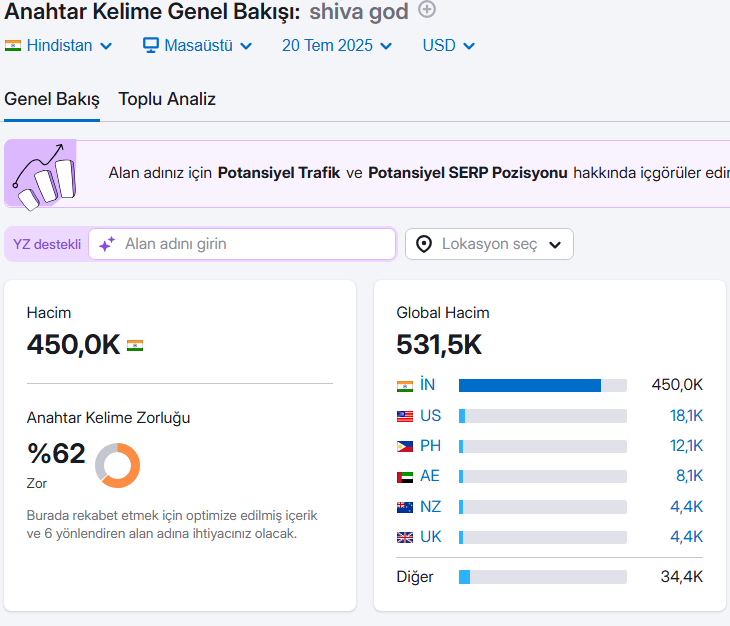
Task: Expand the 20 Tem 2025 date selector
Action: [337, 46]
